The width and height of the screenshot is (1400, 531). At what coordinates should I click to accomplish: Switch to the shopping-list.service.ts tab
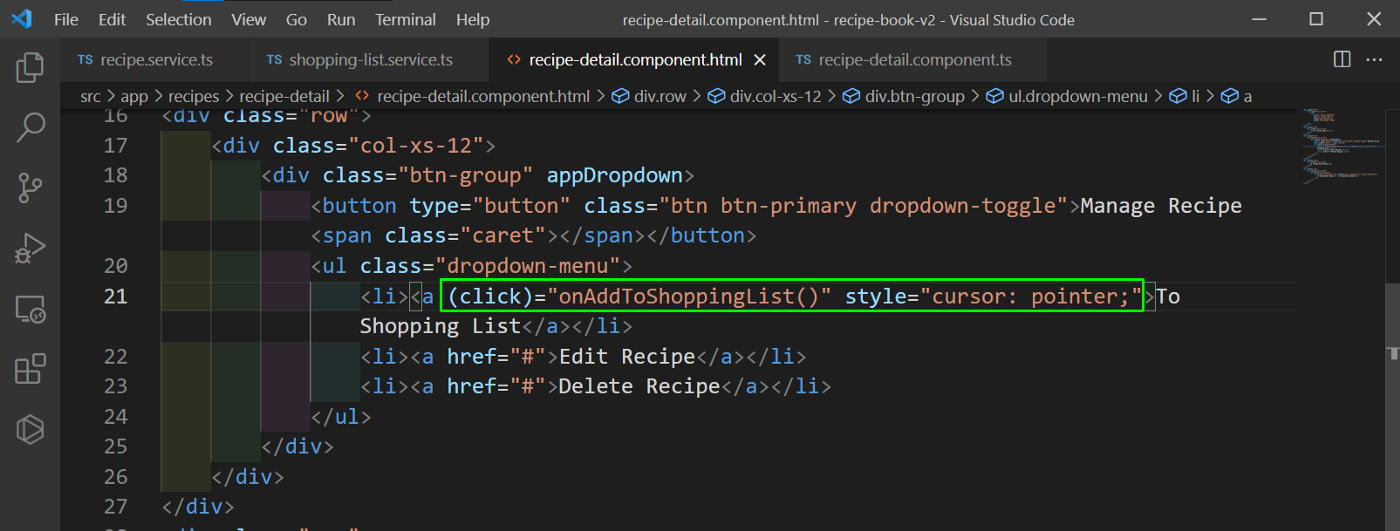tap(370, 60)
